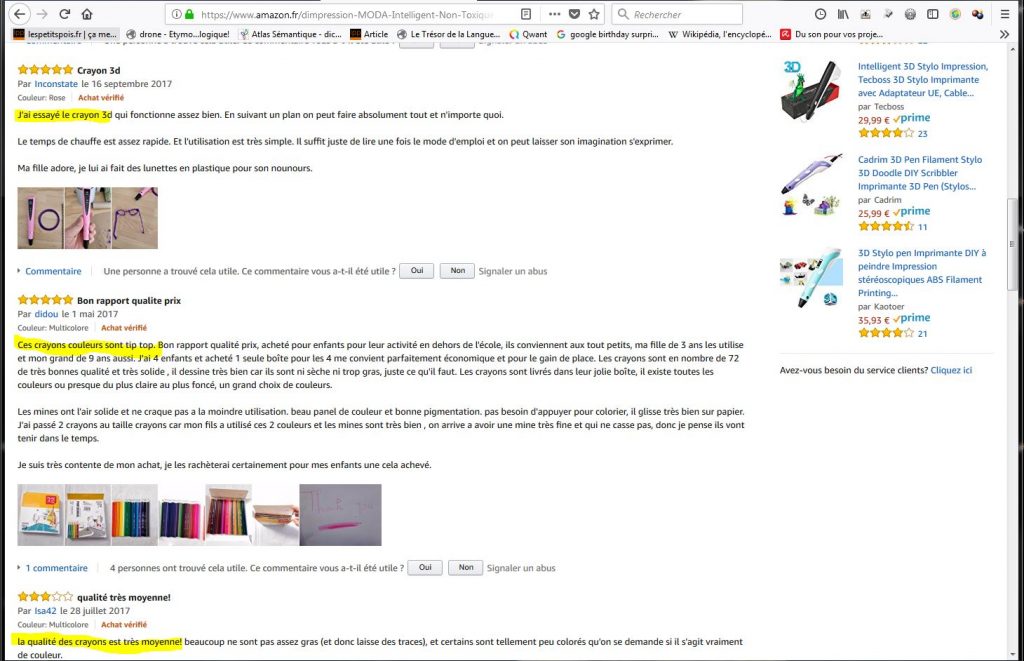Screen dimensions: 1024x661
Task: Open Wikipédia bookmark in bookmarks toolbar
Action: click(720, 34)
